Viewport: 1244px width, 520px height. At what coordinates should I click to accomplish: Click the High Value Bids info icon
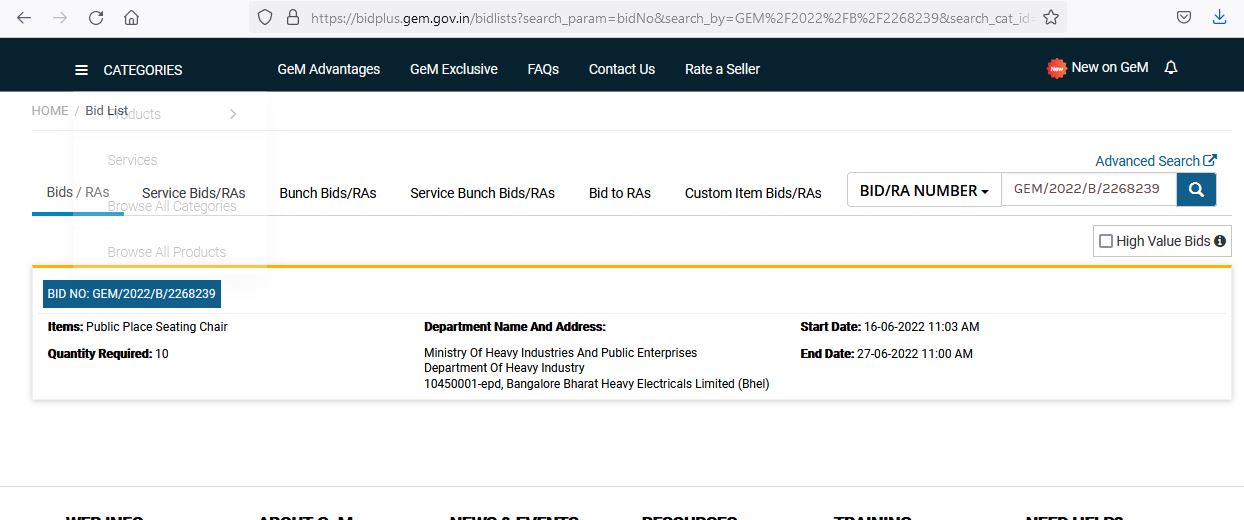[x=1220, y=241]
